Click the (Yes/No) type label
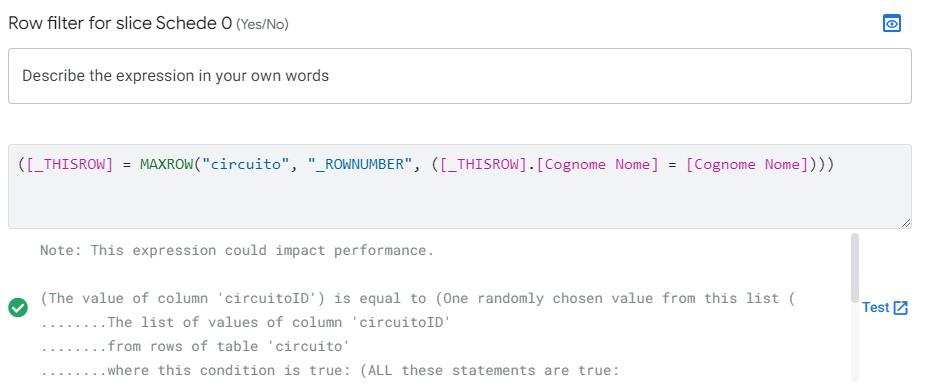The height and width of the screenshot is (392, 925). (263, 25)
